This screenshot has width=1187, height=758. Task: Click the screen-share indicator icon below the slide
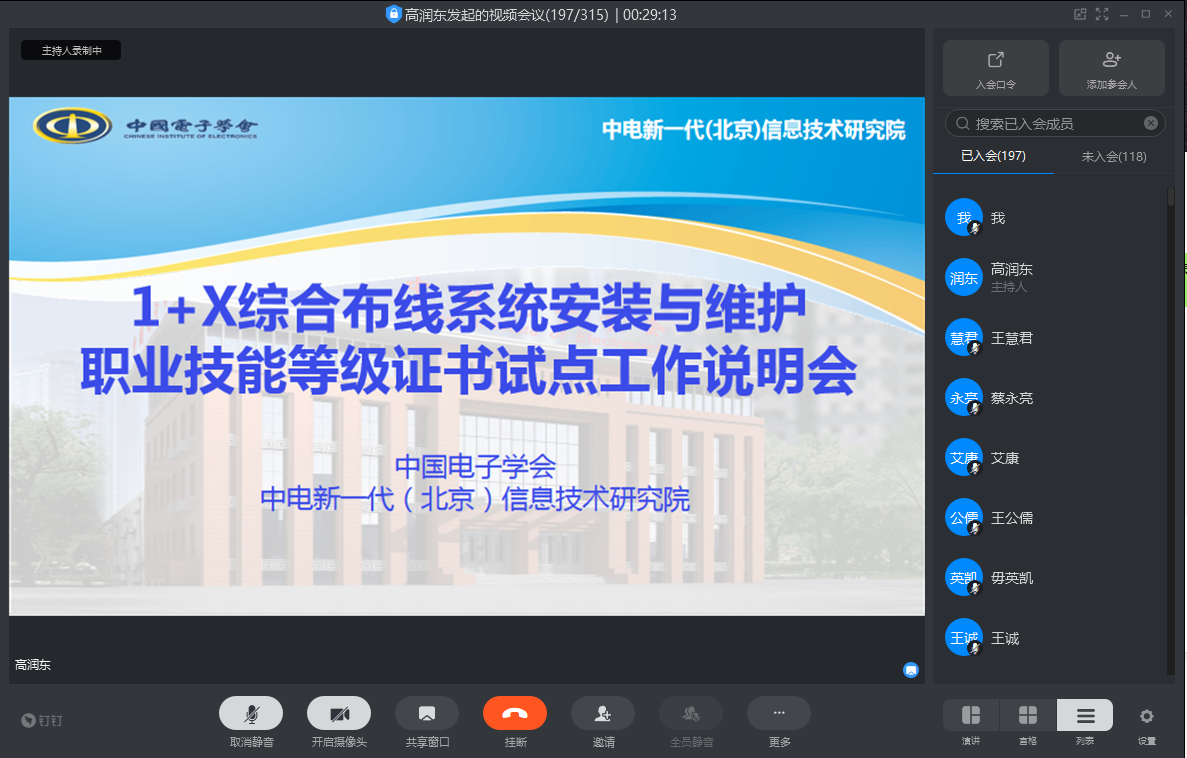[x=911, y=670]
